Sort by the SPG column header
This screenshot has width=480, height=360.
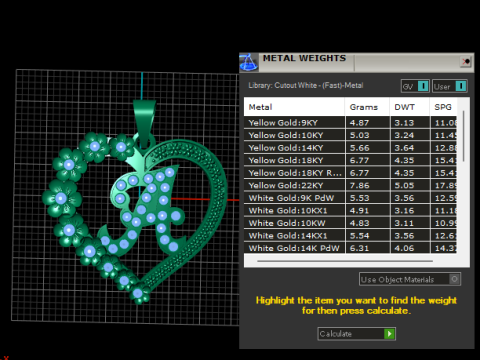pos(443,107)
